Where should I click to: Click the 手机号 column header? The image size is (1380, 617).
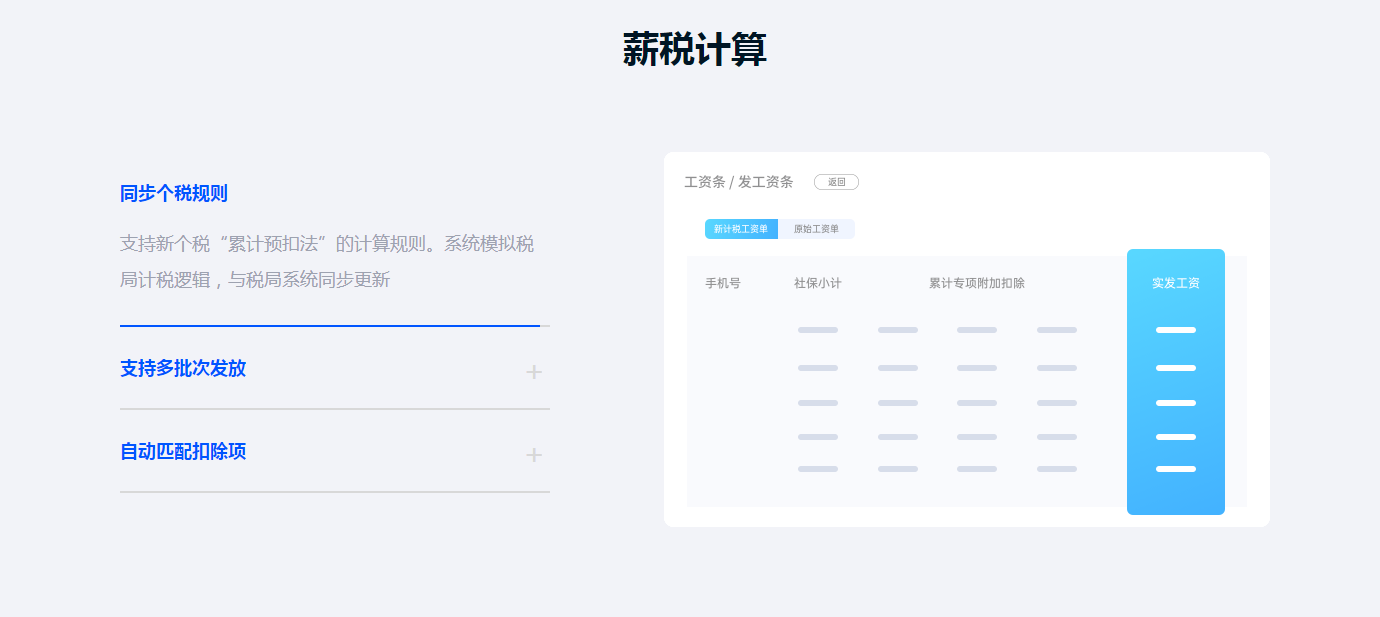(723, 284)
